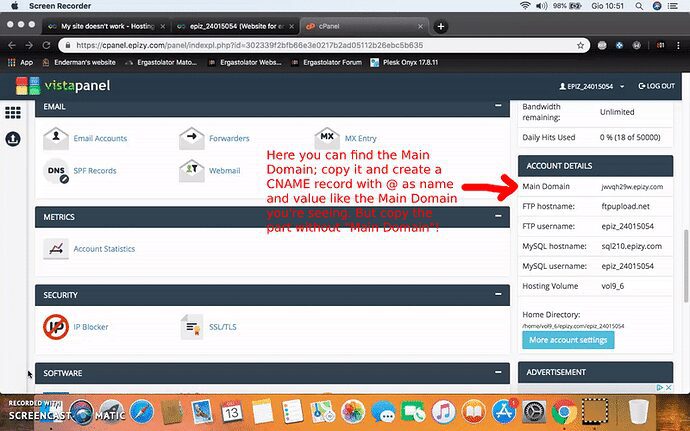Open Trash from the Dock
The height and width of the screenshot is (431, 690).
click(639, 413)
